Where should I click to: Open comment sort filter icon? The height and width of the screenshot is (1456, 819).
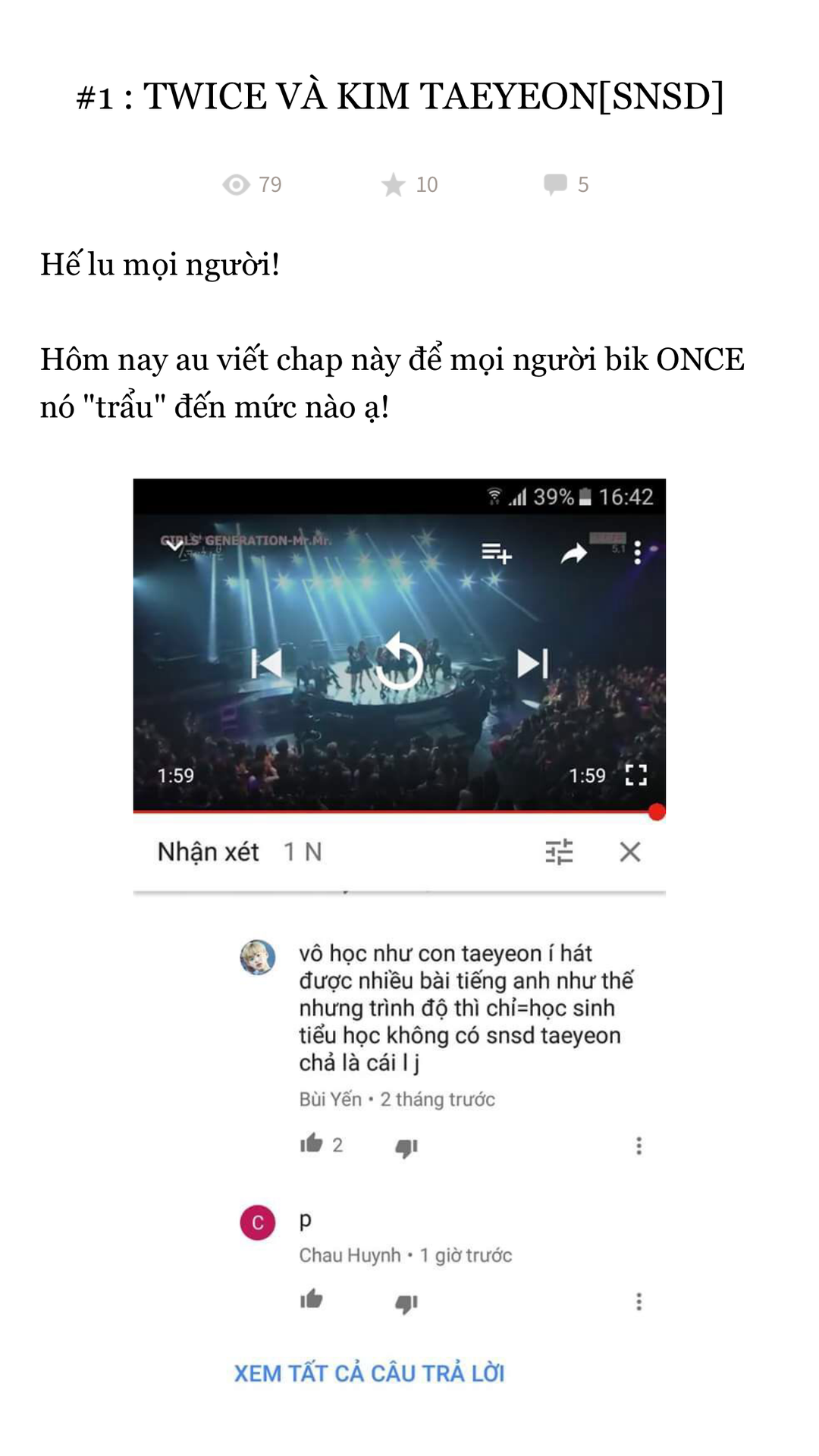pos(559,852)
